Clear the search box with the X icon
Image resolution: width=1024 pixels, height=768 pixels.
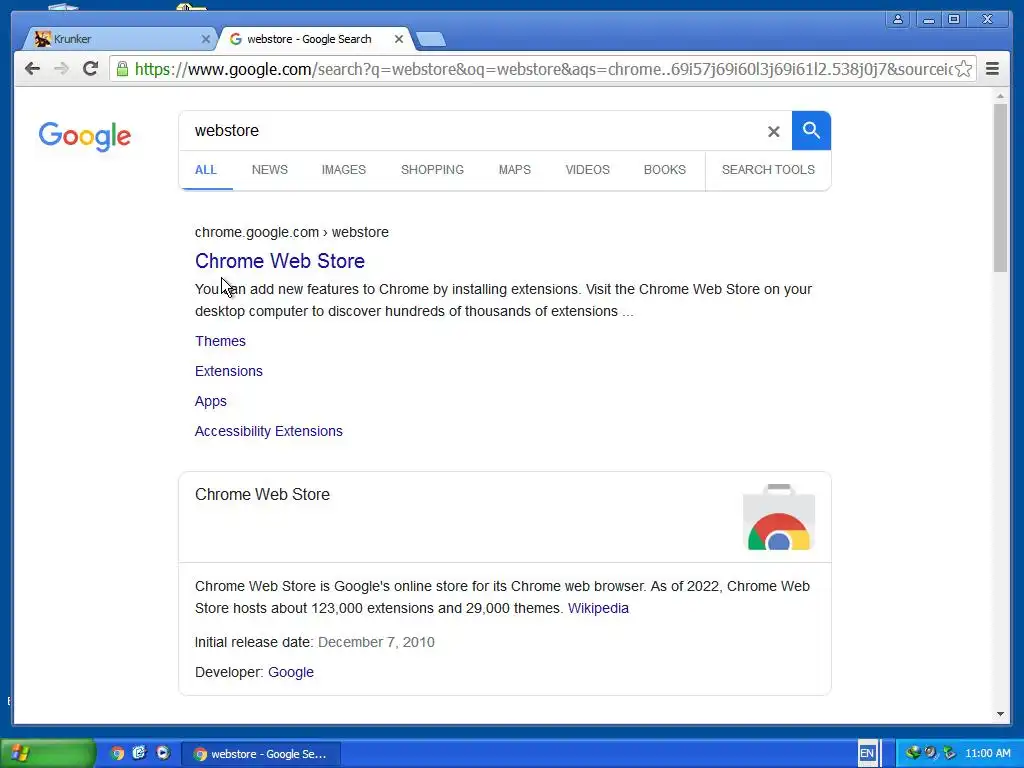(x=773, y=131)
